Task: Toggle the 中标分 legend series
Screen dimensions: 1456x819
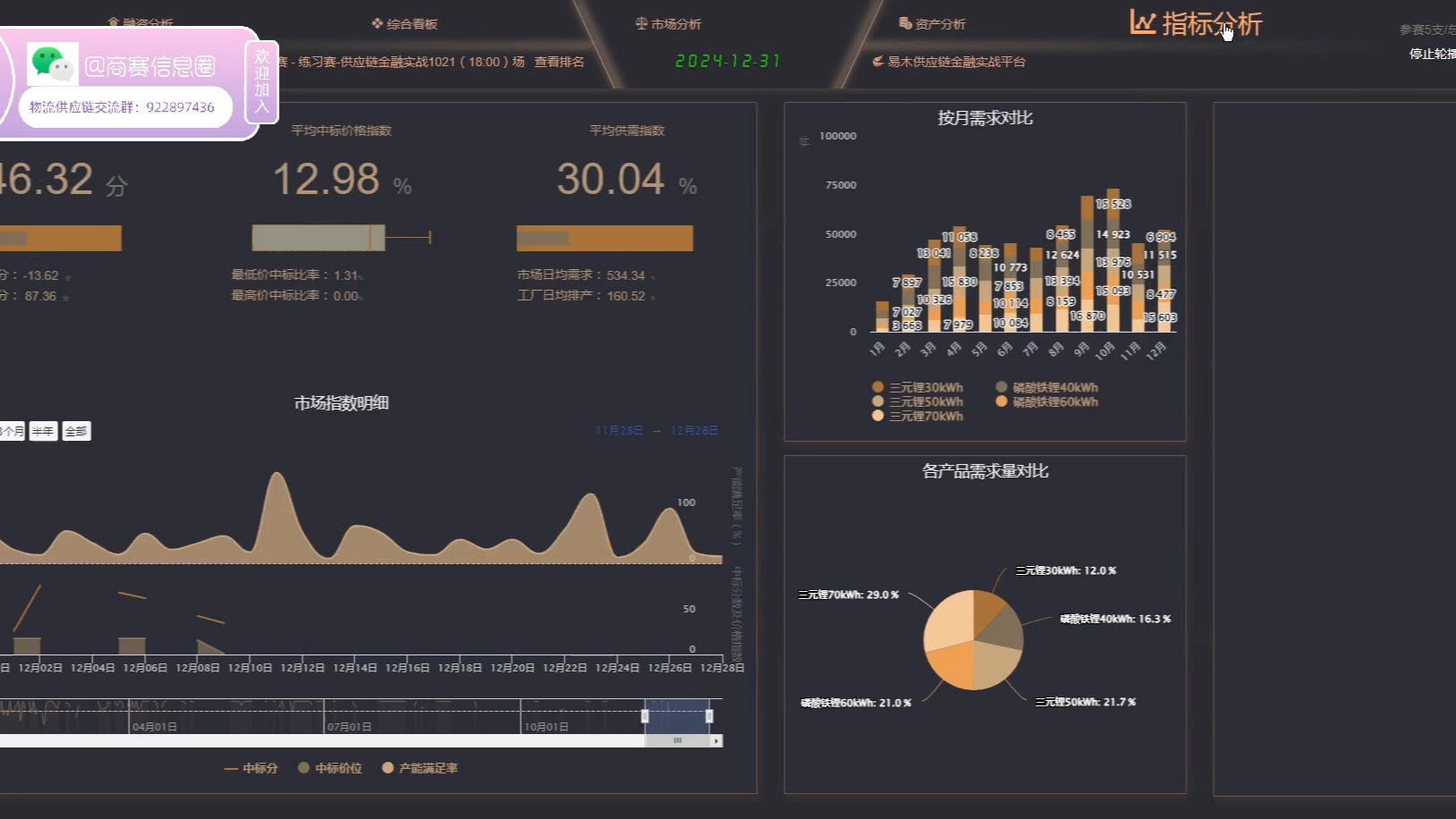Action: (250, 768)
